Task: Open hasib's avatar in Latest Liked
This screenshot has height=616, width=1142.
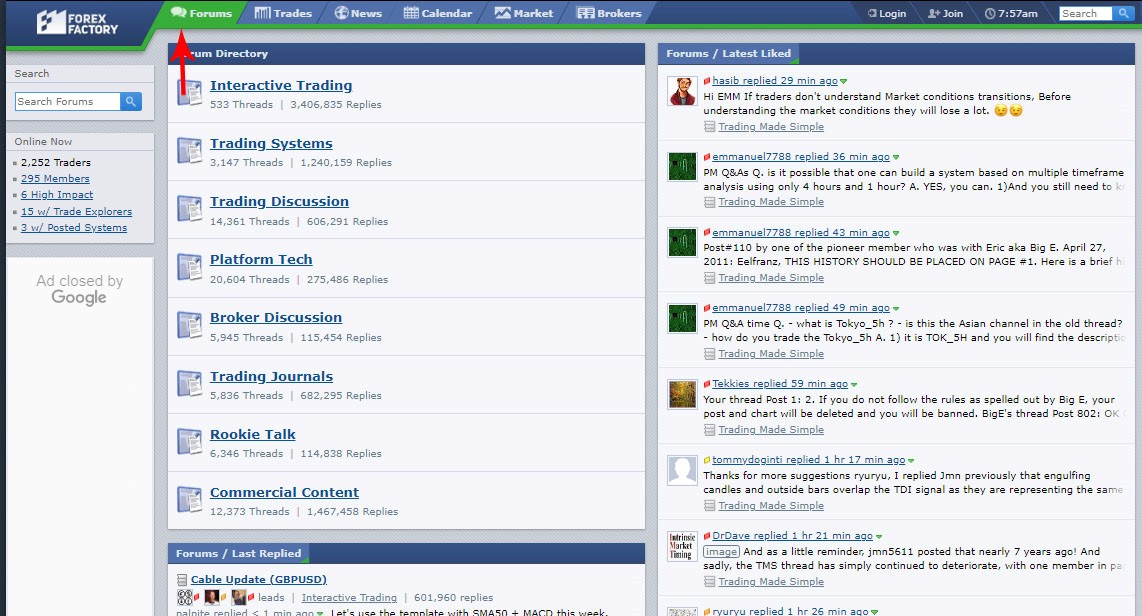Action: [682, 91]
